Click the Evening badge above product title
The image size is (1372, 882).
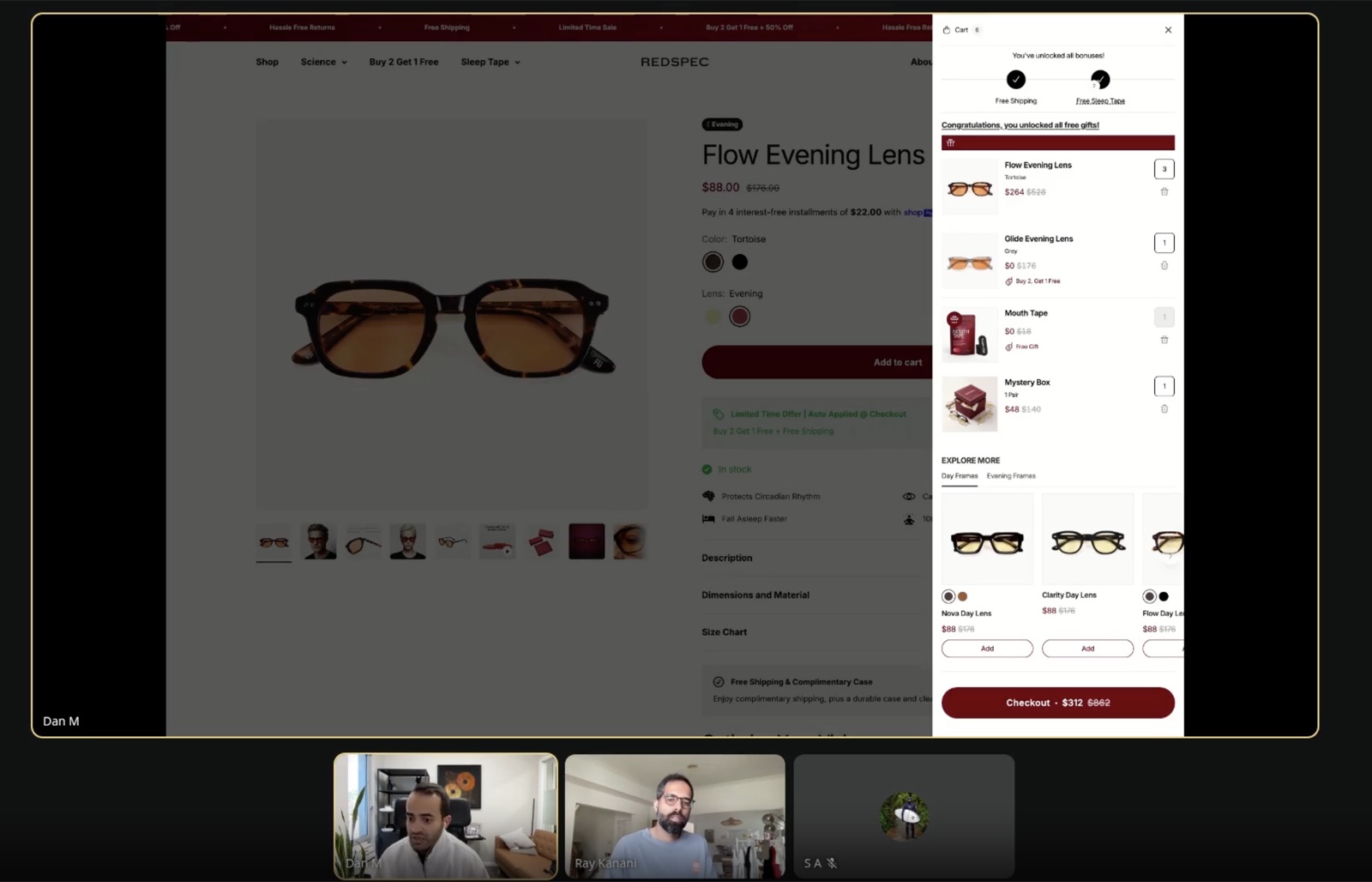[x=723, y=124]
